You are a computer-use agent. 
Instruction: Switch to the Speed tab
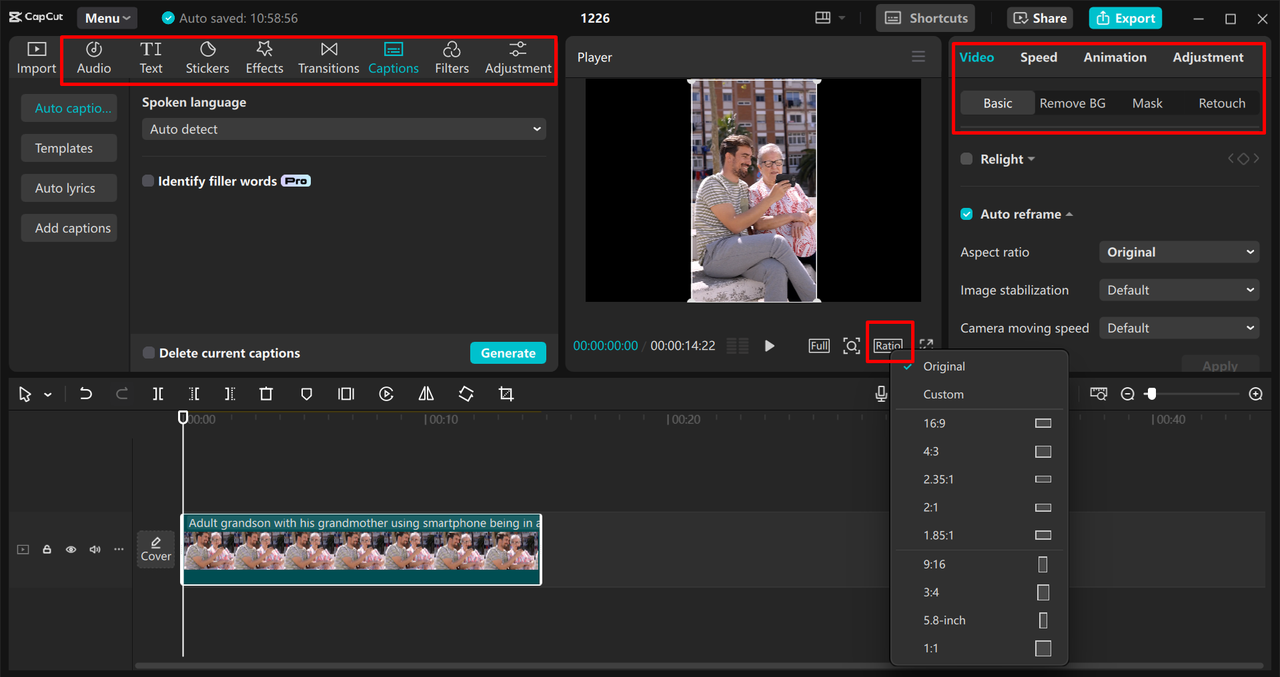(x=1038, y=57)
